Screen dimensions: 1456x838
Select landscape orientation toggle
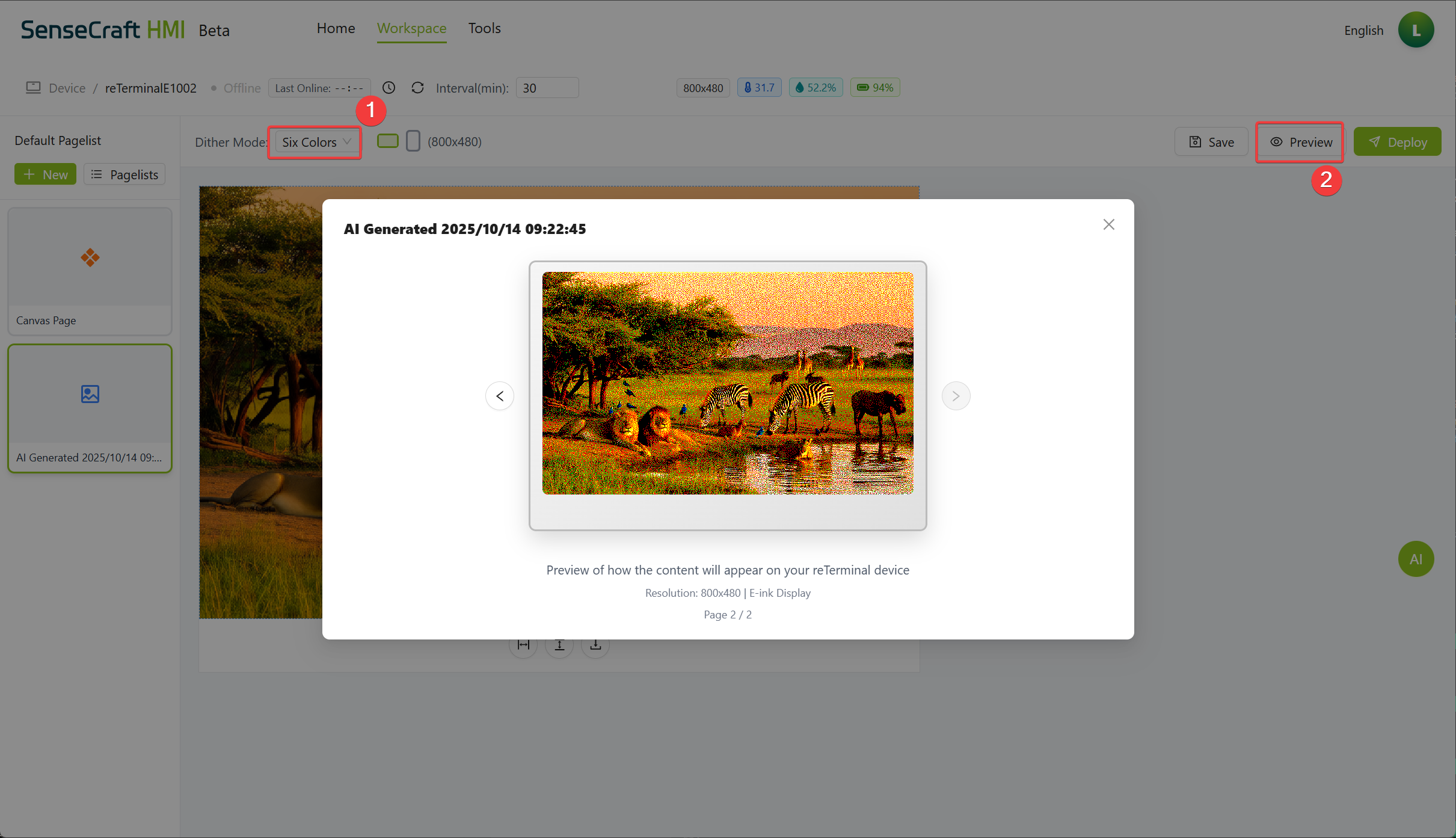point(388,141)
